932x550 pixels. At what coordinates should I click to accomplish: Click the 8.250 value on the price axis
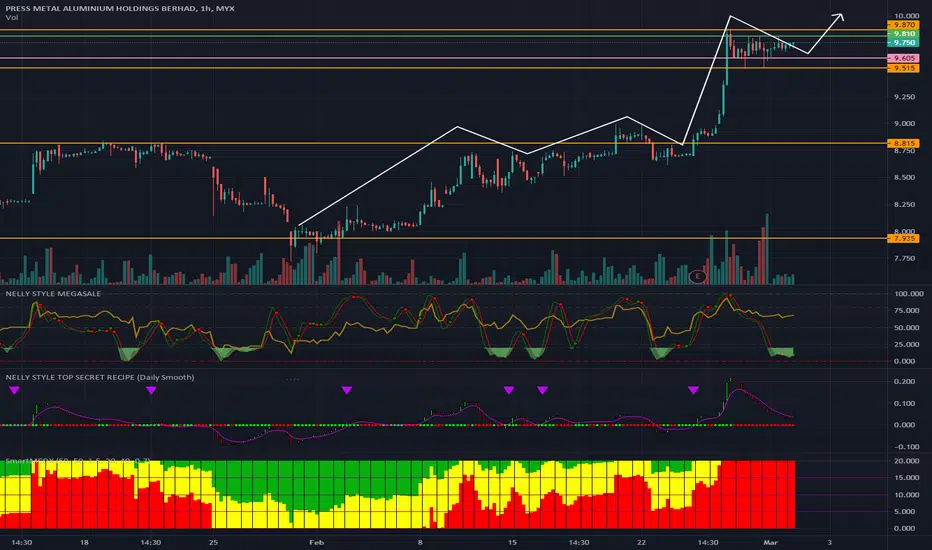click(905, 205)
